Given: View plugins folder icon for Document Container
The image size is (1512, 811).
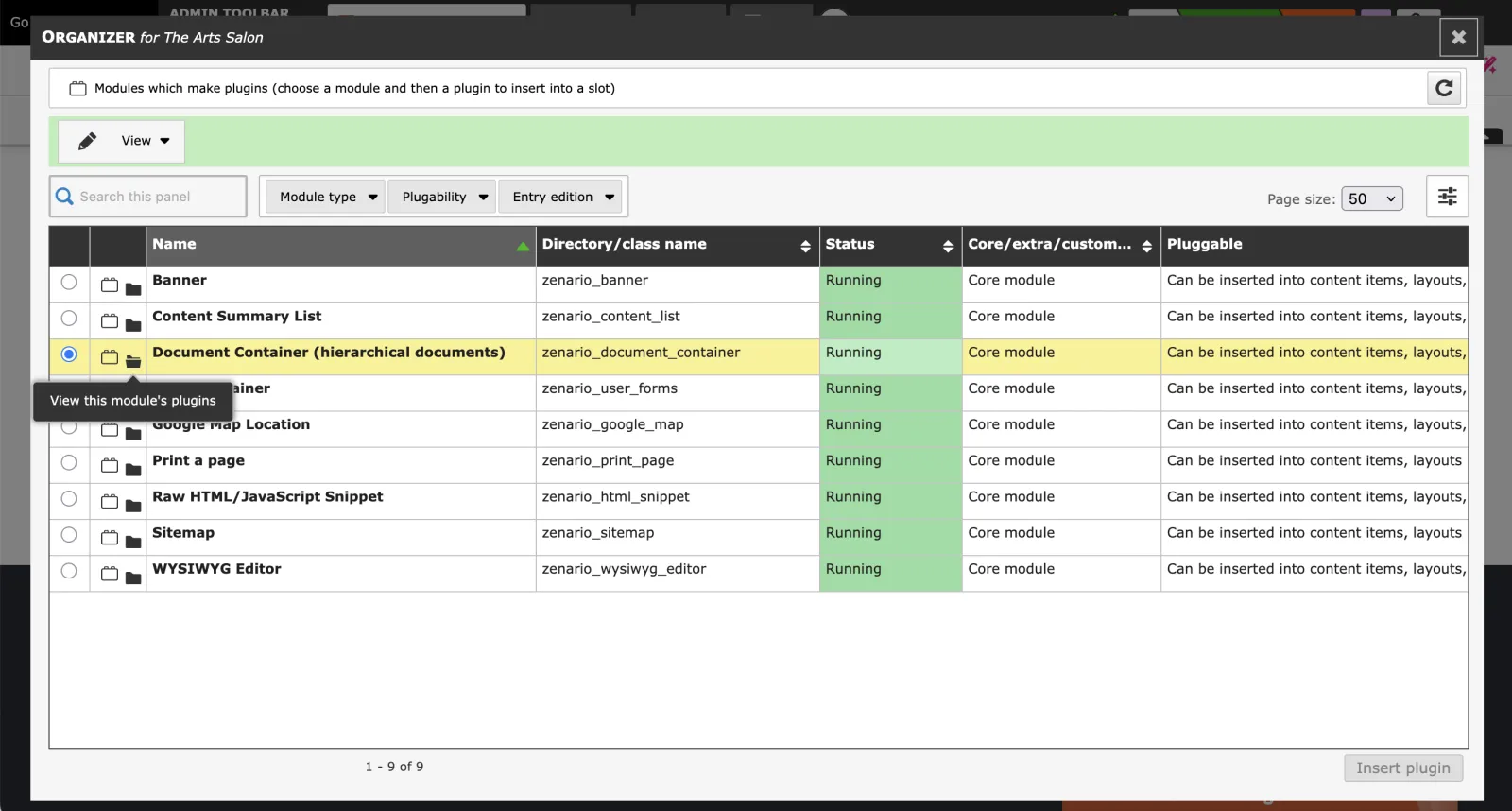Looking at the screenshot, I should tap(133, 361).
